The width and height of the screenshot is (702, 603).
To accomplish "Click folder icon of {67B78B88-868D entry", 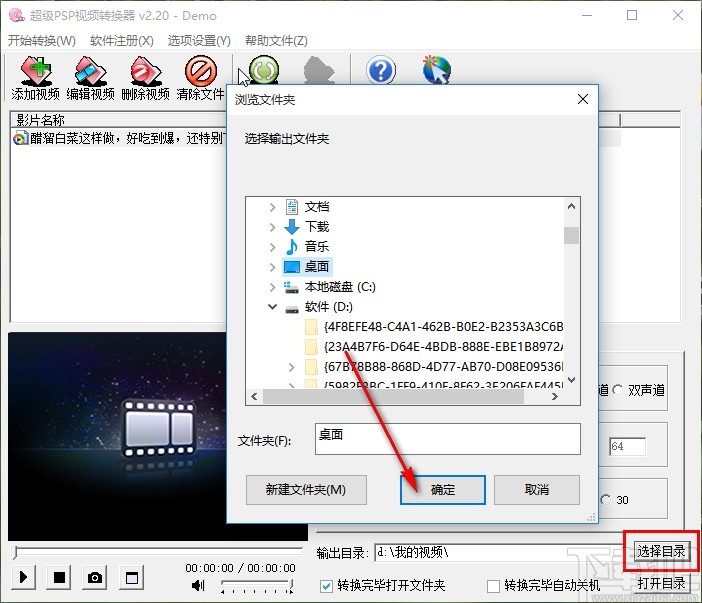I will 311,367.
